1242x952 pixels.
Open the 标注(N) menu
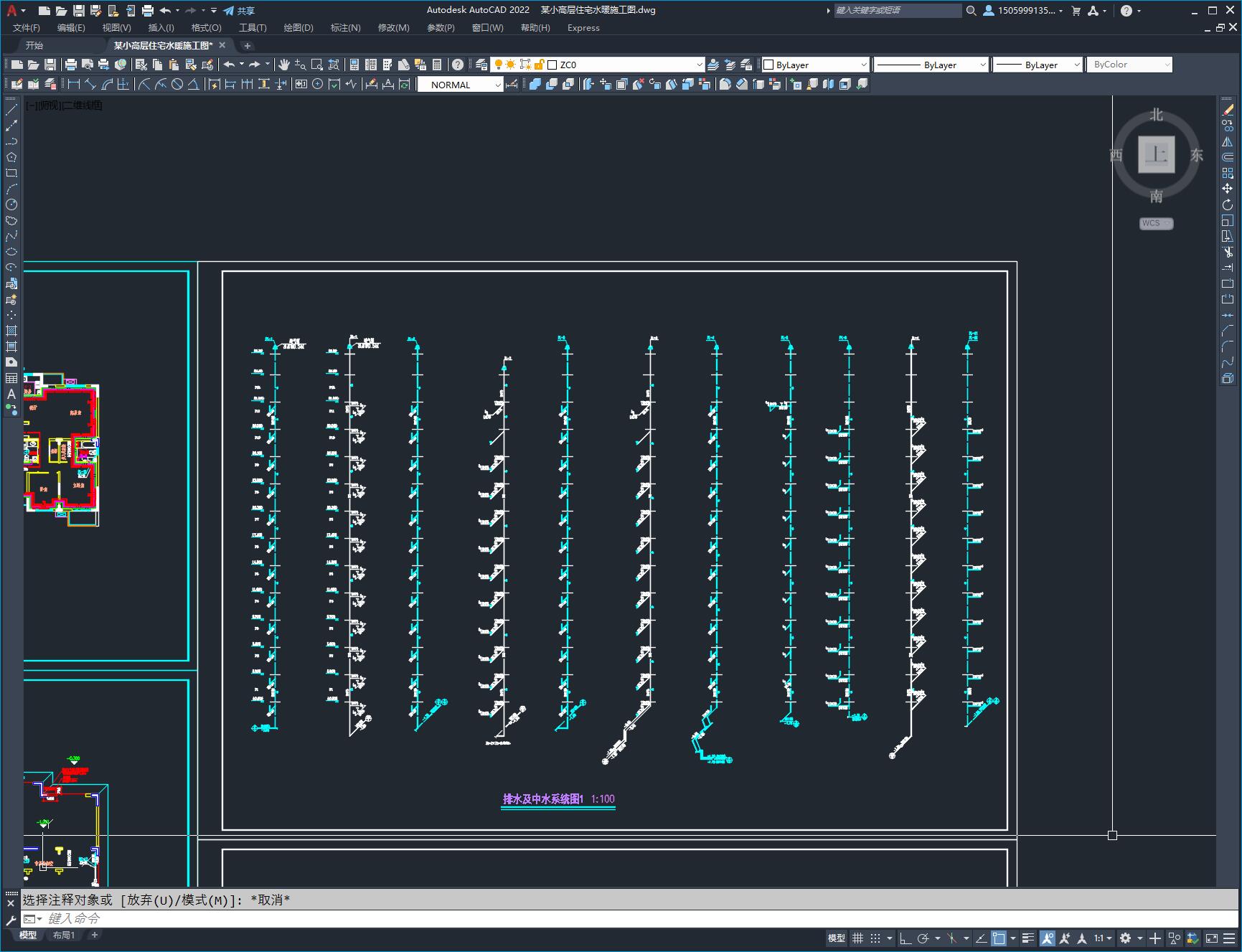point(345,28)
